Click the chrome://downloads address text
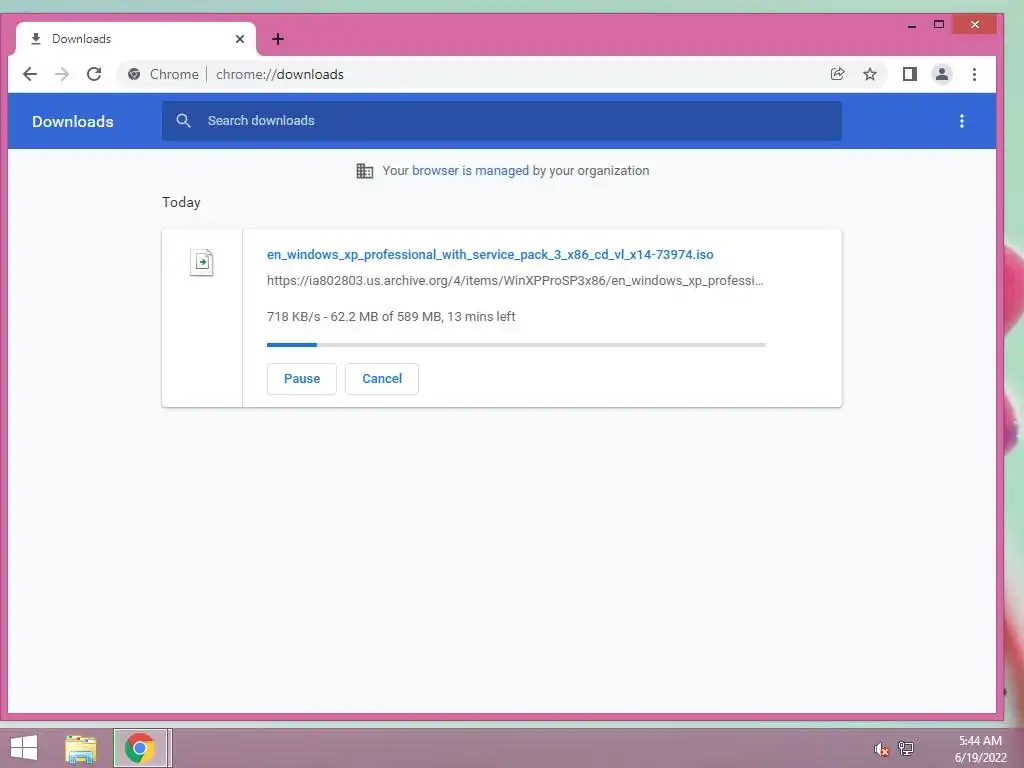1024x768 pixels. click(x=280, y=74)
